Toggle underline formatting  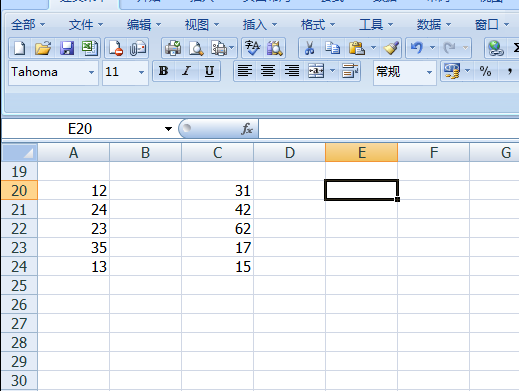(209, 71)
